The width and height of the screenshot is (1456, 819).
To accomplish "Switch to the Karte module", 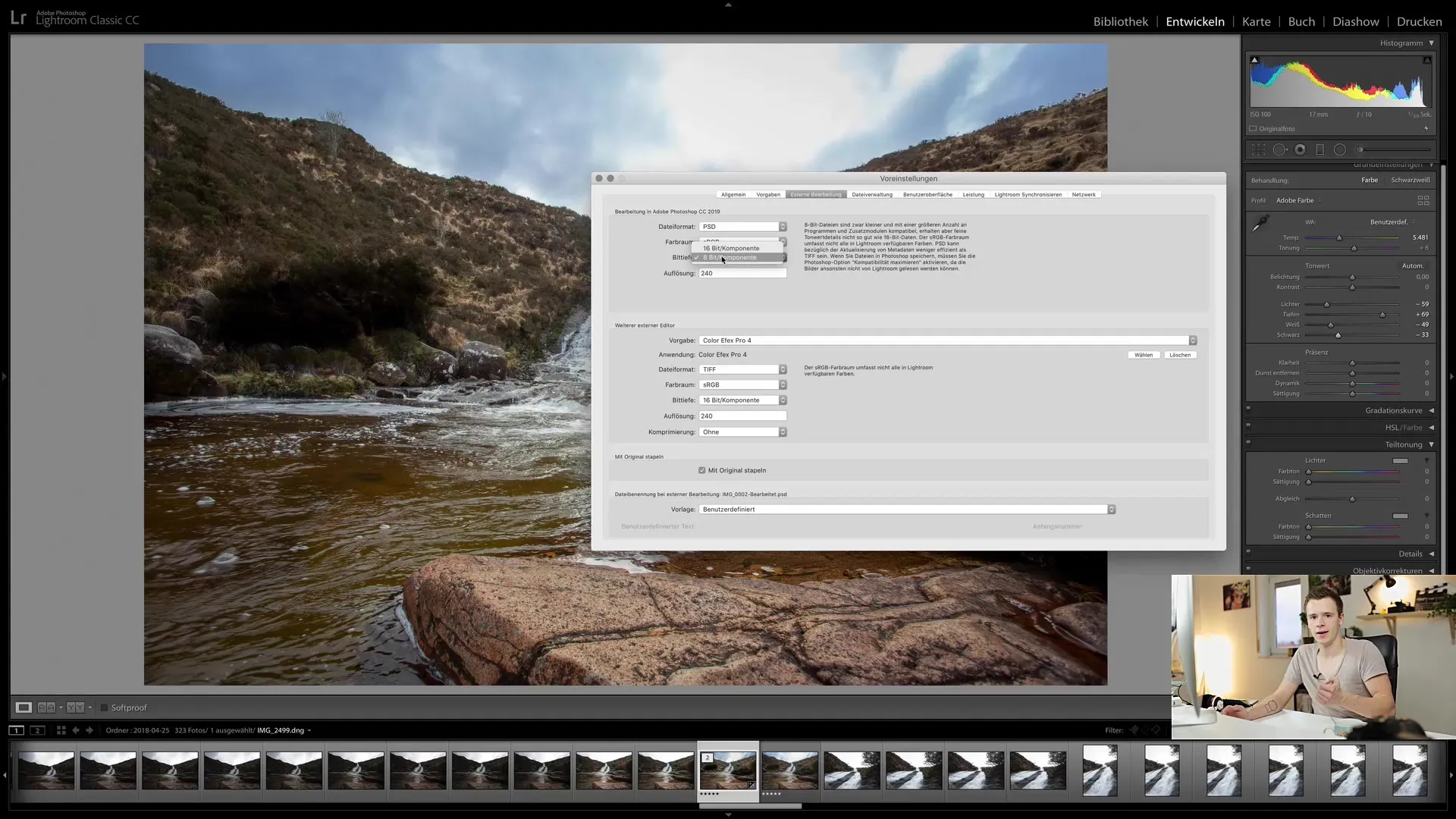I will tap(1256, 22).
